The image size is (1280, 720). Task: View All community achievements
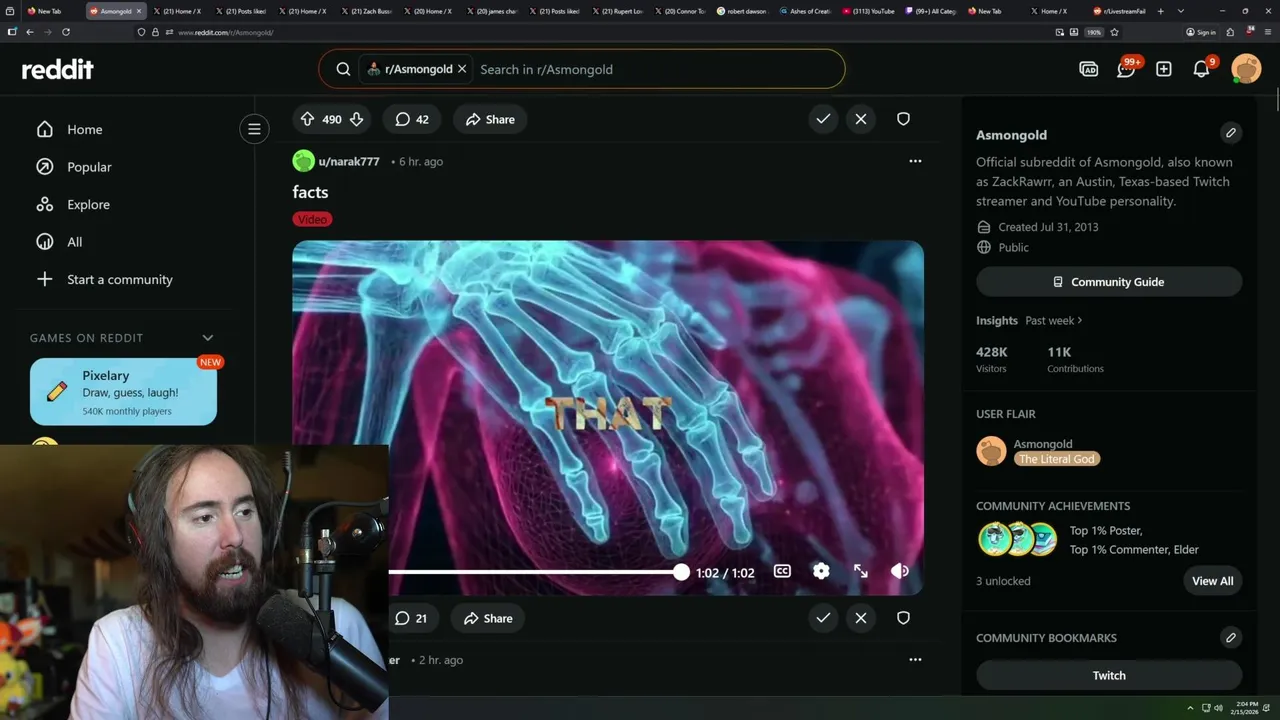click(1212, 581)
